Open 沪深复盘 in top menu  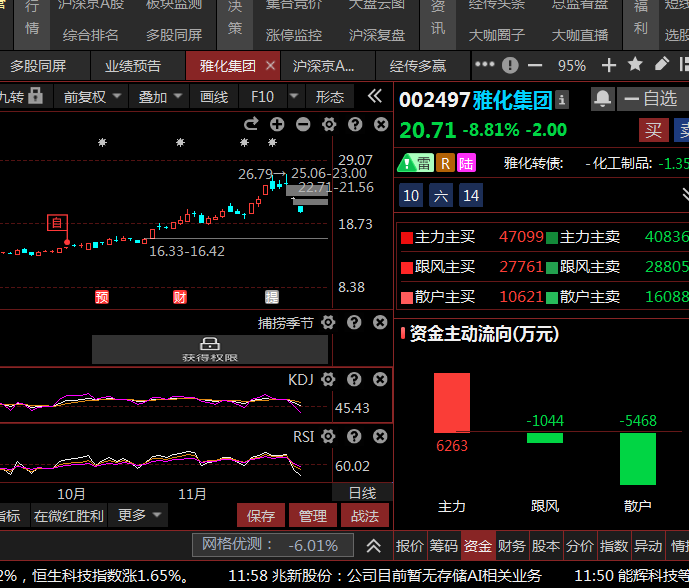tap(377, 35)
